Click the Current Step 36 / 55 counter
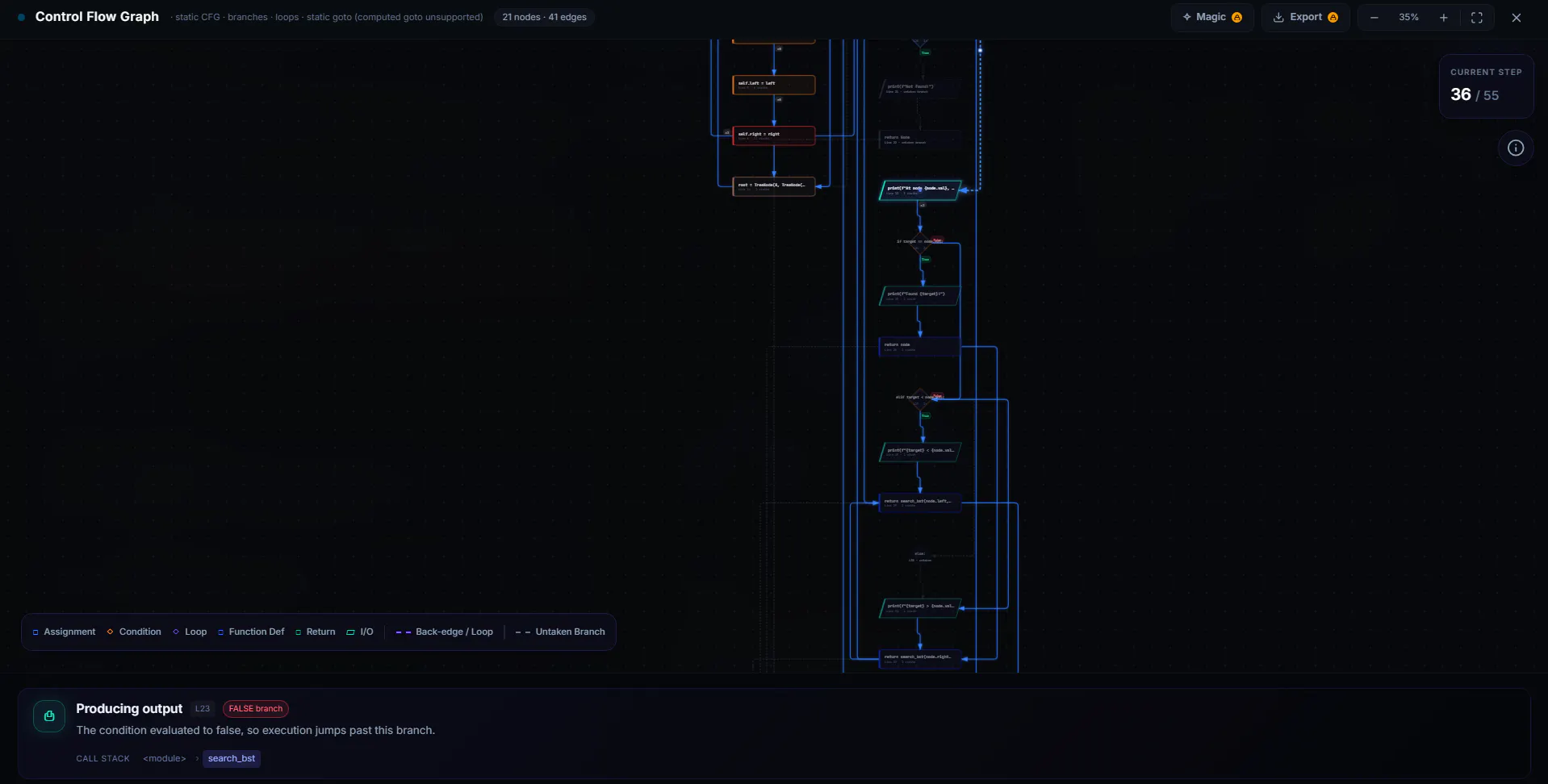The width and height of the screenshot is (1548, 784). coord(1485,87)
